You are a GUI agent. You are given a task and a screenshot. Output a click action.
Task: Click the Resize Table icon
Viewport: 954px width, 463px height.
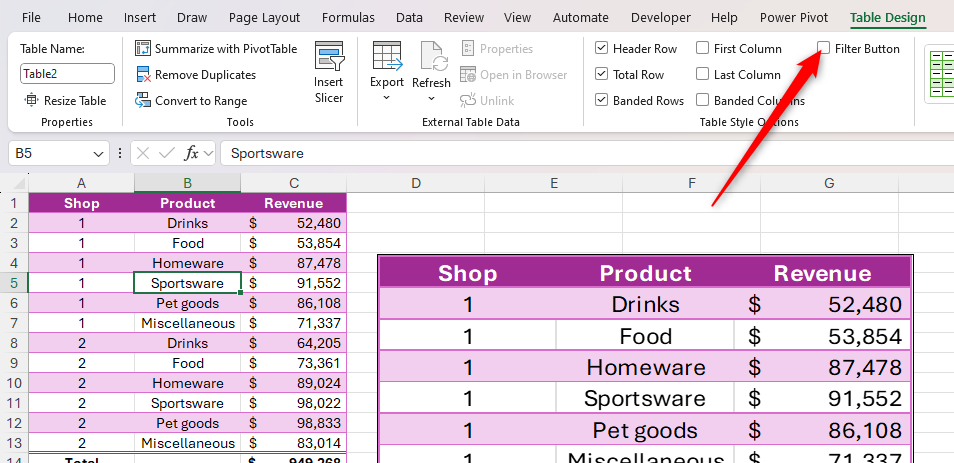pos(31,100)
